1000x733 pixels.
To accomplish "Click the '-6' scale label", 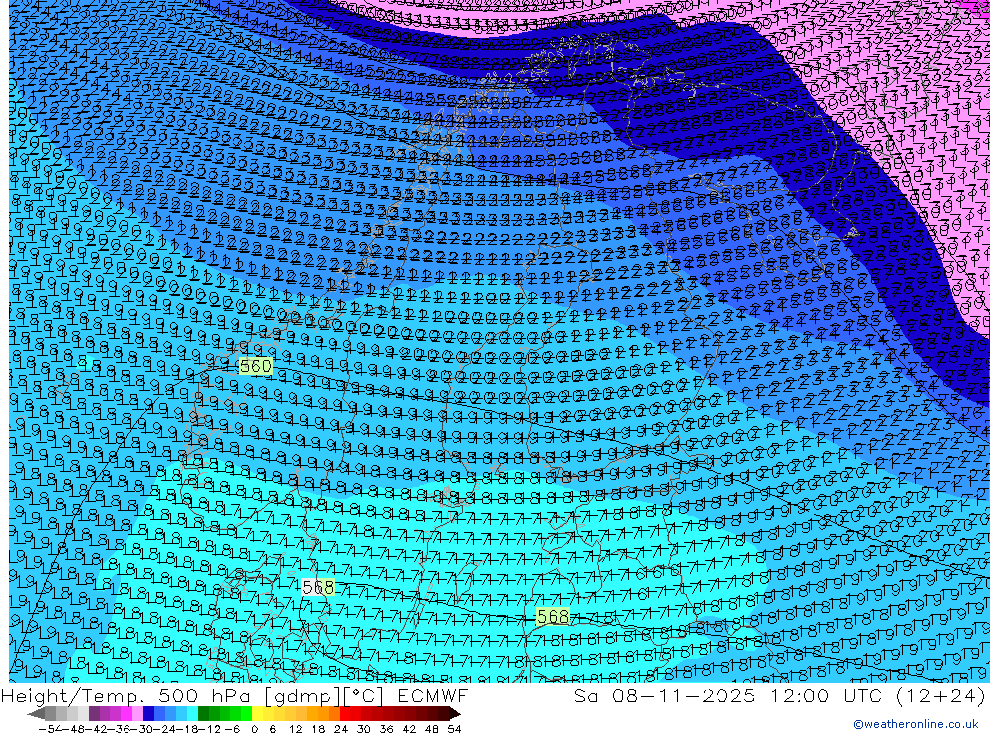I will click(x=232, y=729).
